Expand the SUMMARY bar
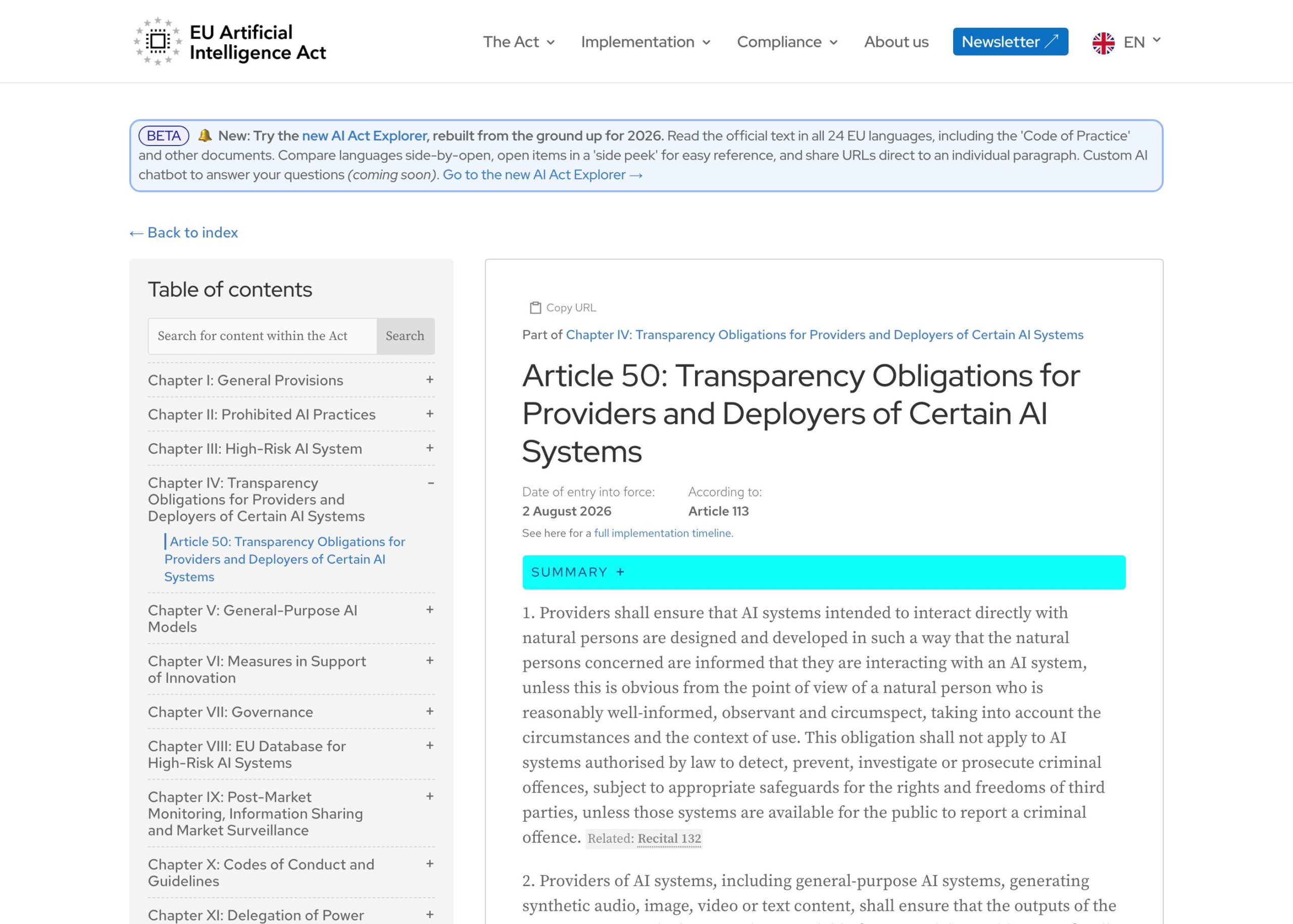 coord(824,572)
